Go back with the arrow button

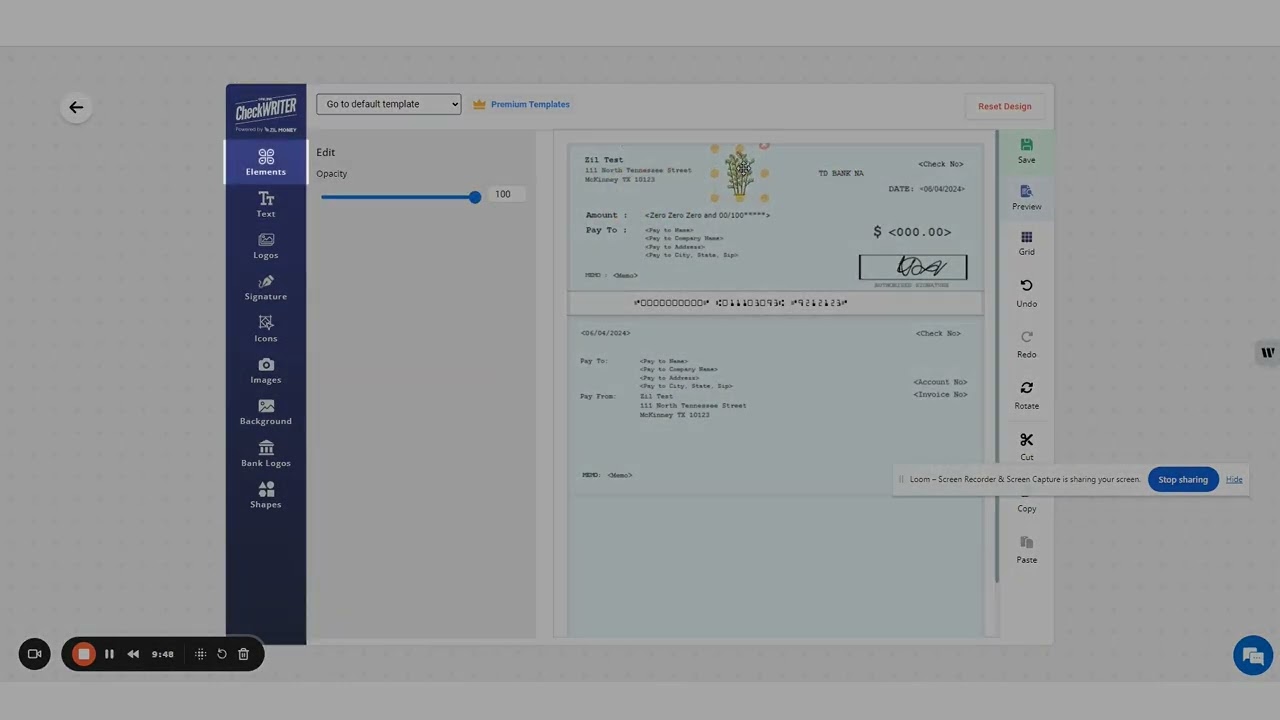coord(76,107)
